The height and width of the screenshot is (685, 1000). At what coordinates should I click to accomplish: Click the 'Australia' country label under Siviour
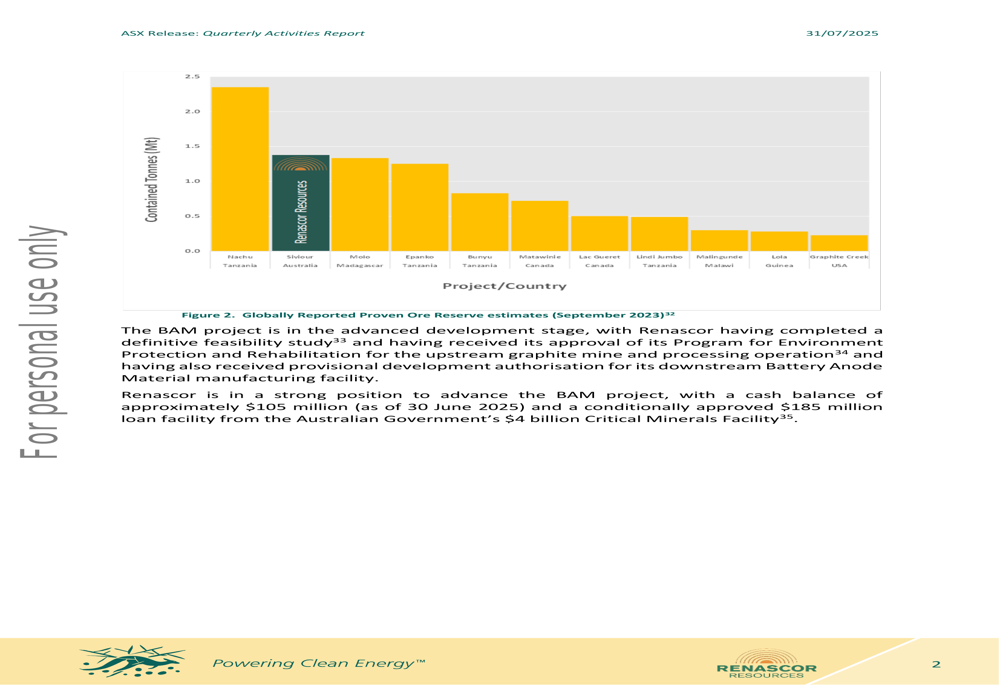(300, 265)
